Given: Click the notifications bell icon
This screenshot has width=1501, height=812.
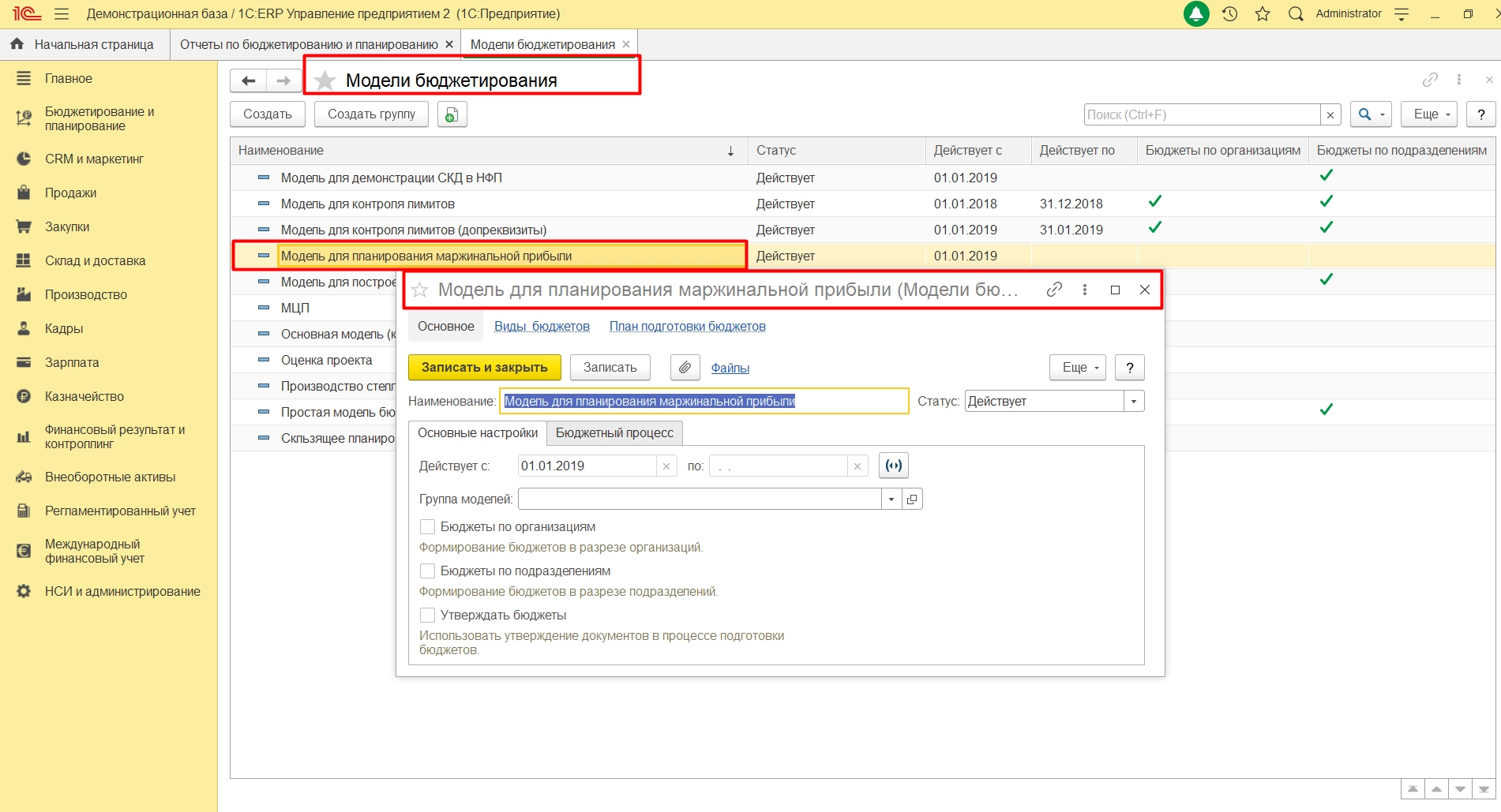Looking at the screenshot, I should pos(1196,14).
